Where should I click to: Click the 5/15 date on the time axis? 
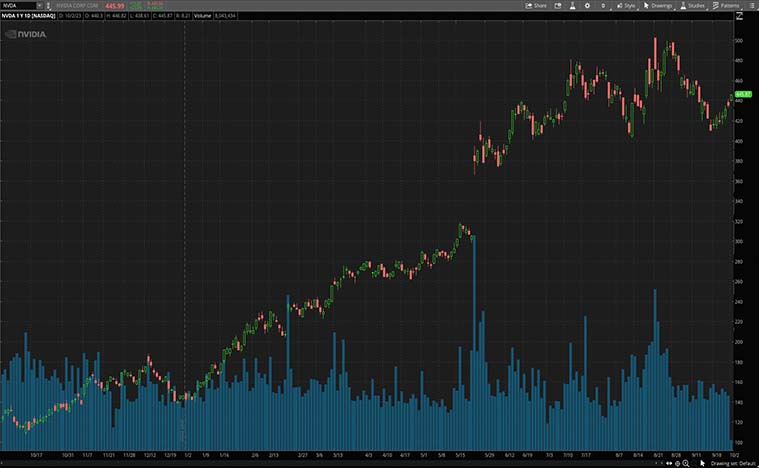(x=460, y=455)
